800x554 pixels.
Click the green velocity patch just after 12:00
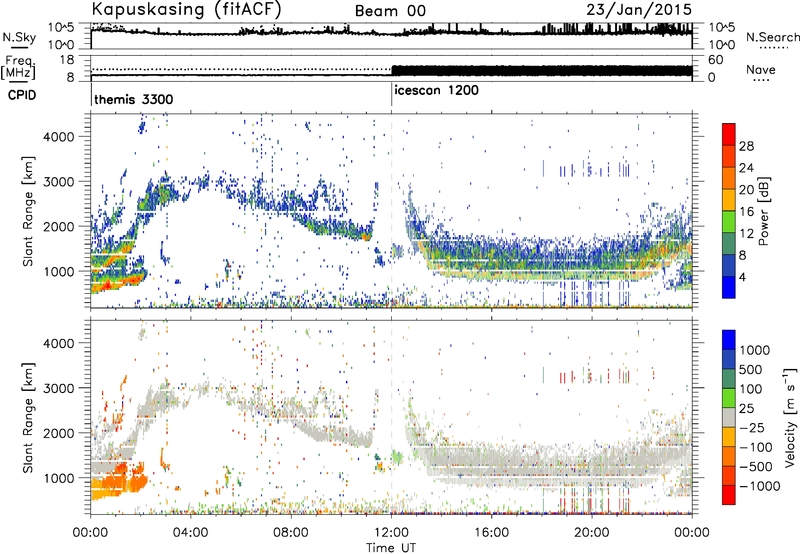pos(396,456)
